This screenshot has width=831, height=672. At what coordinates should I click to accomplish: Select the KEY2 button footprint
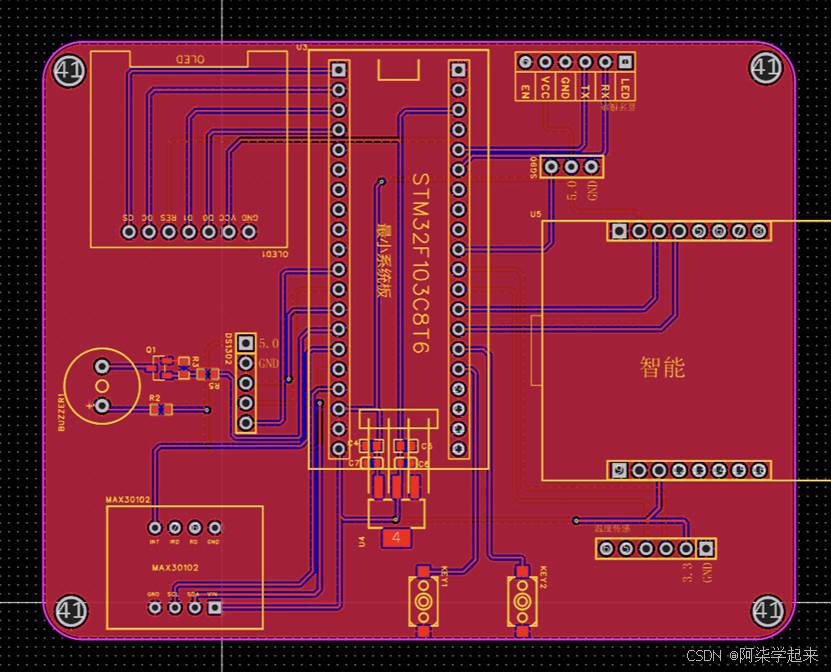click(523, 601)
